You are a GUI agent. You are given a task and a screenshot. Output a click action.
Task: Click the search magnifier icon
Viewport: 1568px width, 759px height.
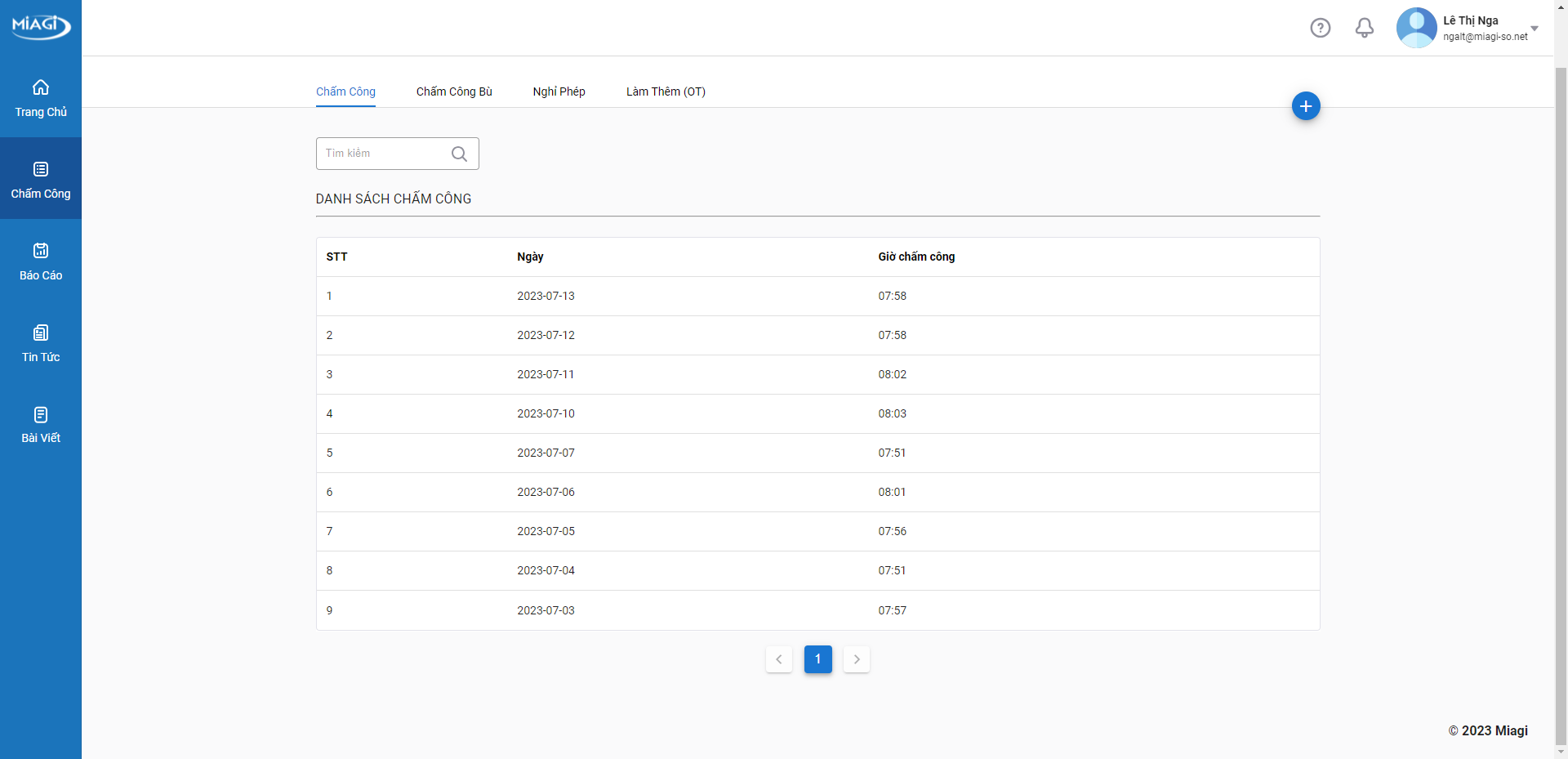coord(459,154)
